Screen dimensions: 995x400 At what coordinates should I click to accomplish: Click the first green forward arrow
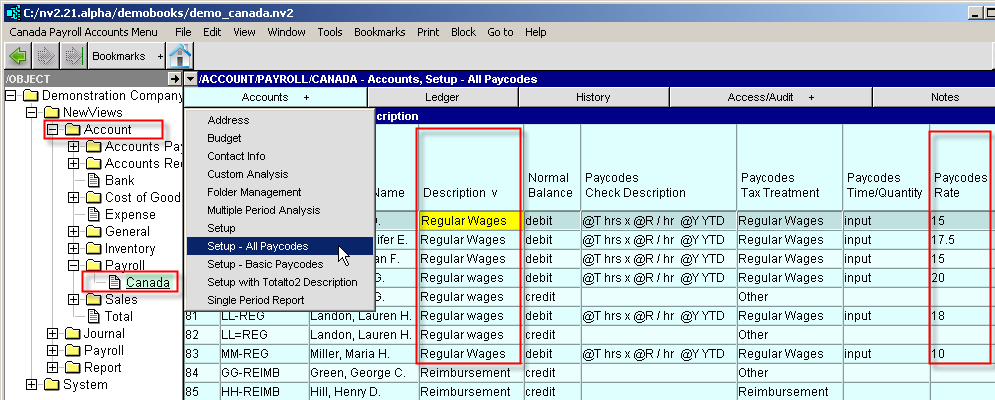(x=45, y=56)
